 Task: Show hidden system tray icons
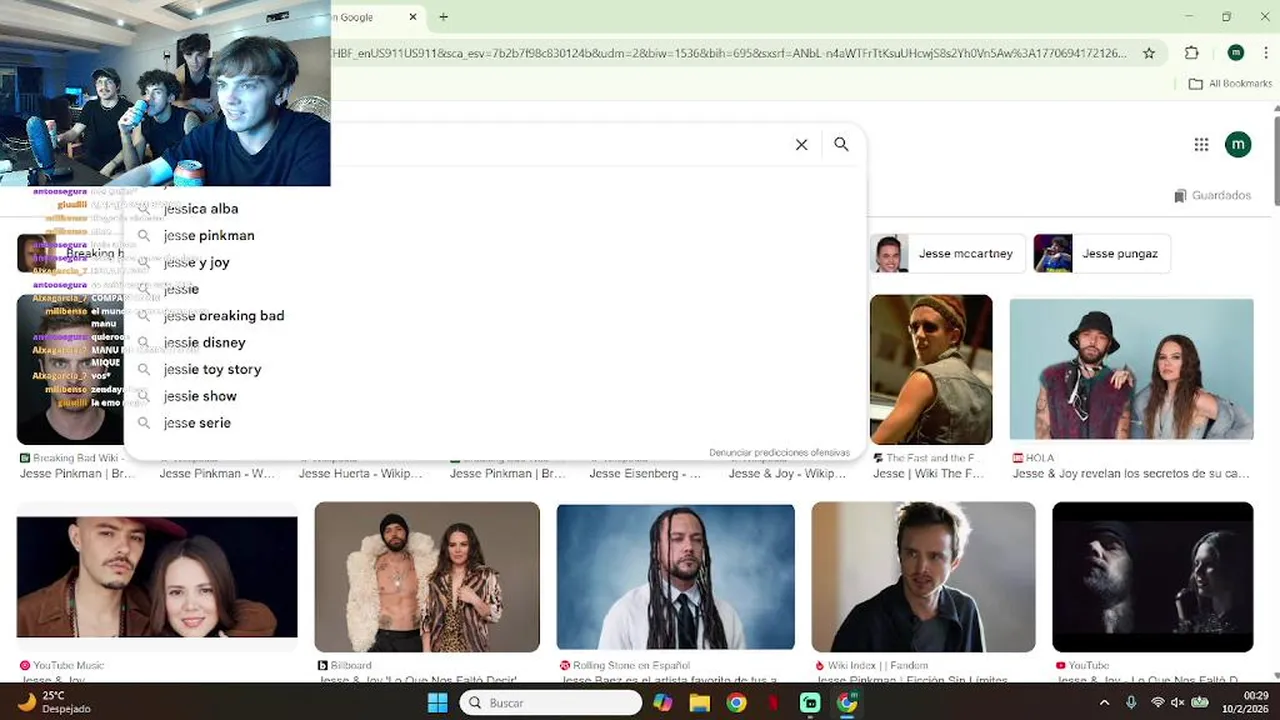click(1104, 703)
